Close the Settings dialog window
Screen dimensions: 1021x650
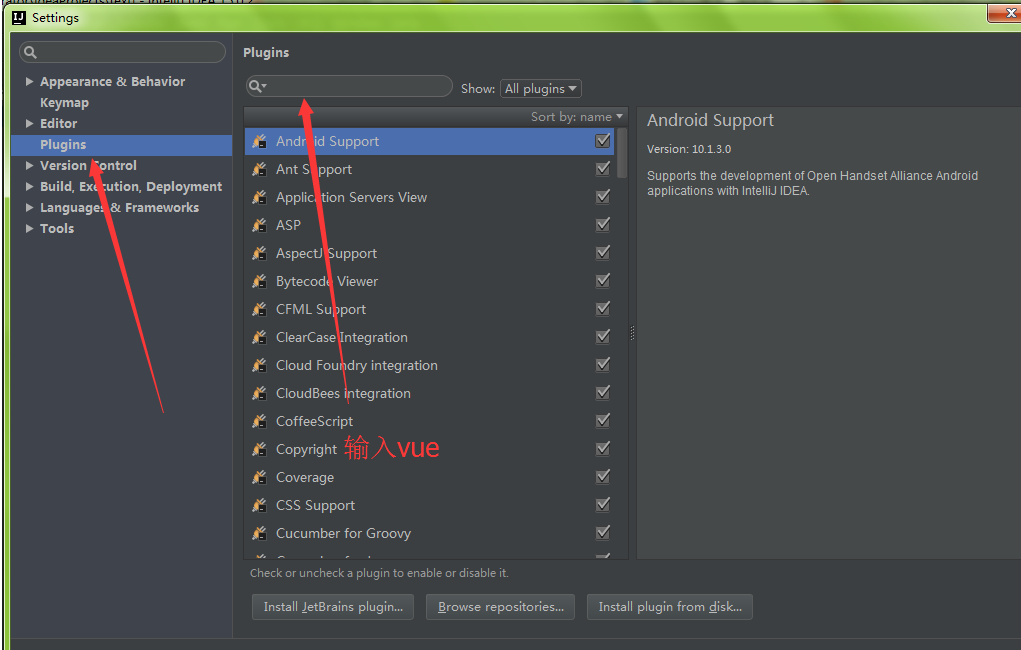(1005, 13)
